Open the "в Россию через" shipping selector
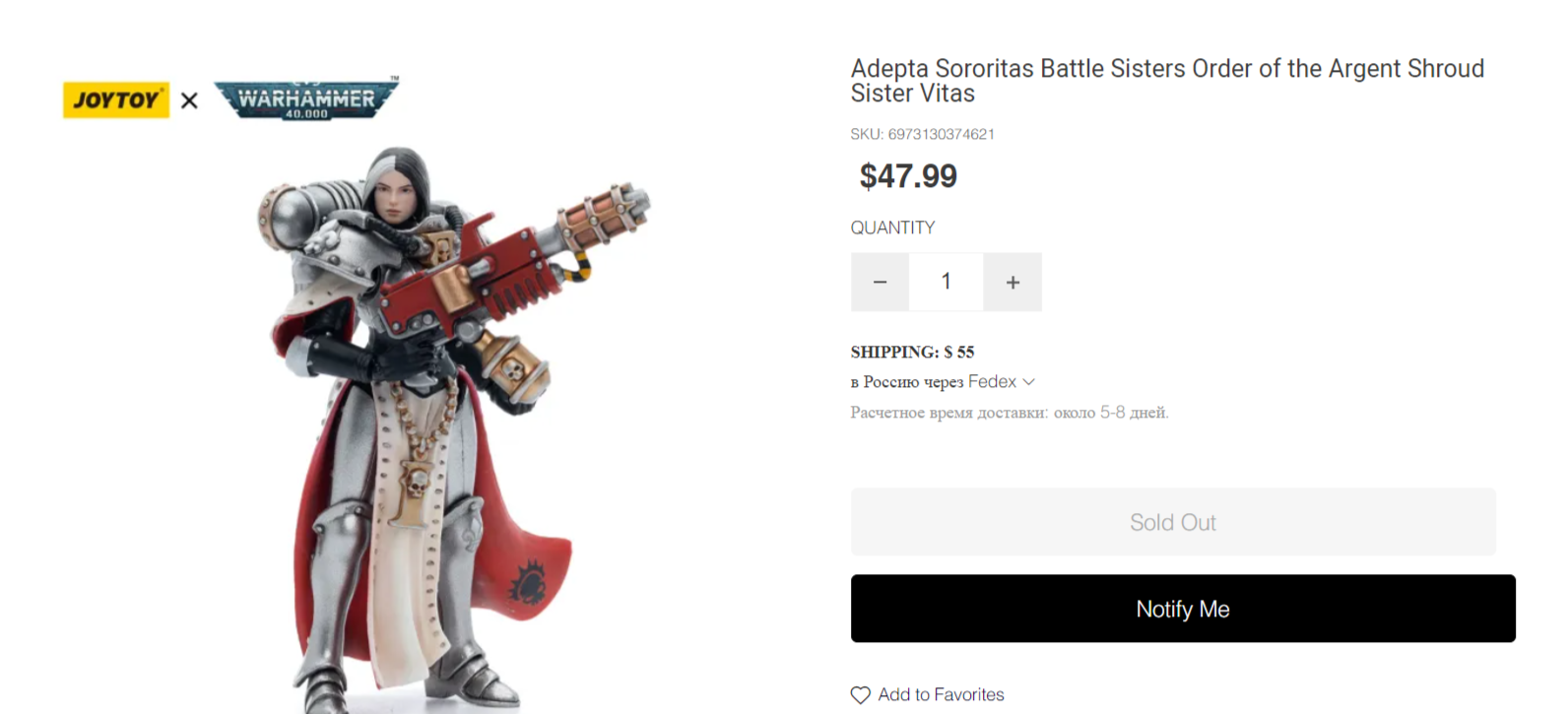Screen dimensions: 1568x714 click(906, 382)
